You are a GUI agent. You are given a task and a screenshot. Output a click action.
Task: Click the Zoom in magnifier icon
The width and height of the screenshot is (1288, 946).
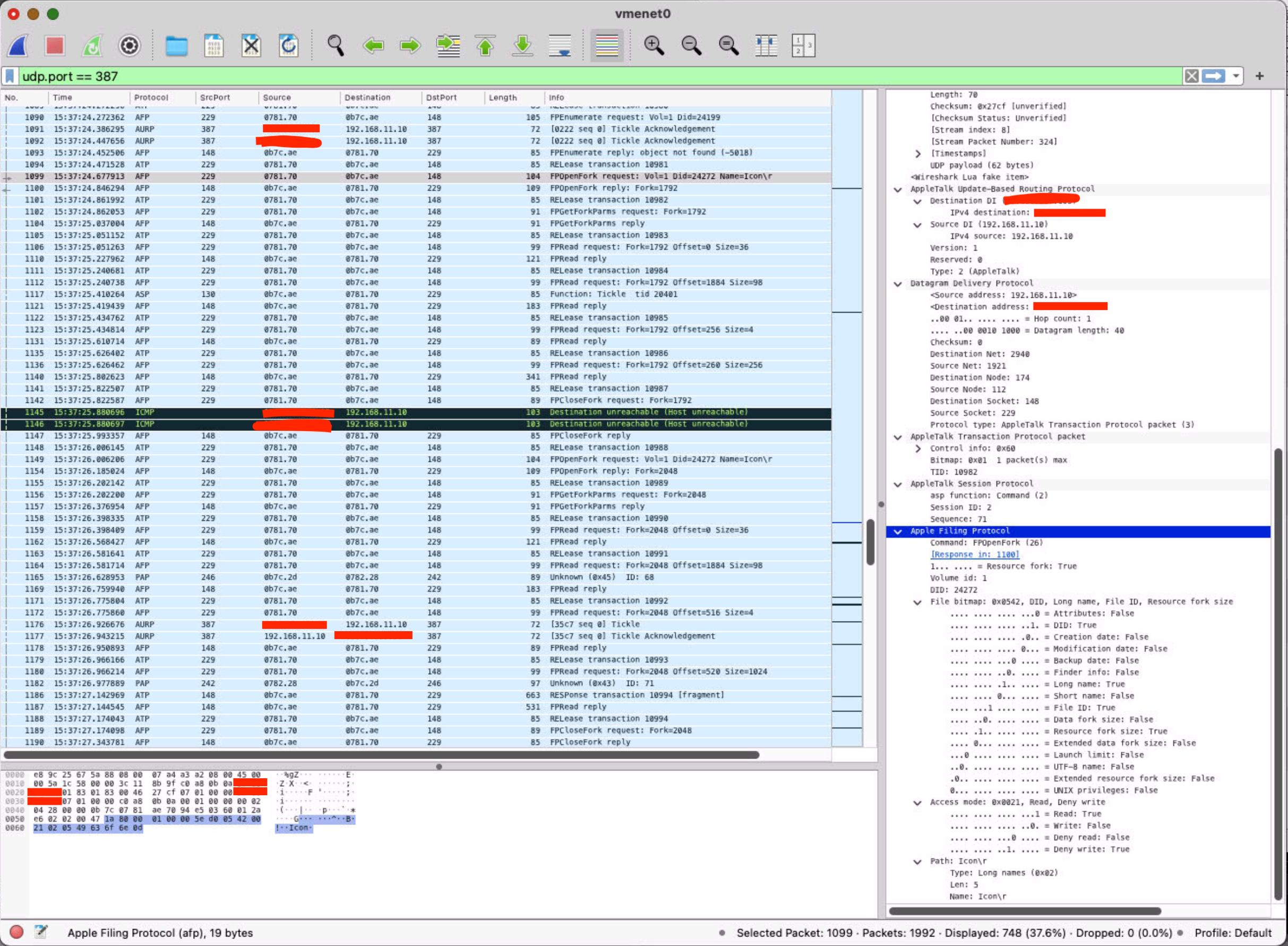tap(654, 45)
